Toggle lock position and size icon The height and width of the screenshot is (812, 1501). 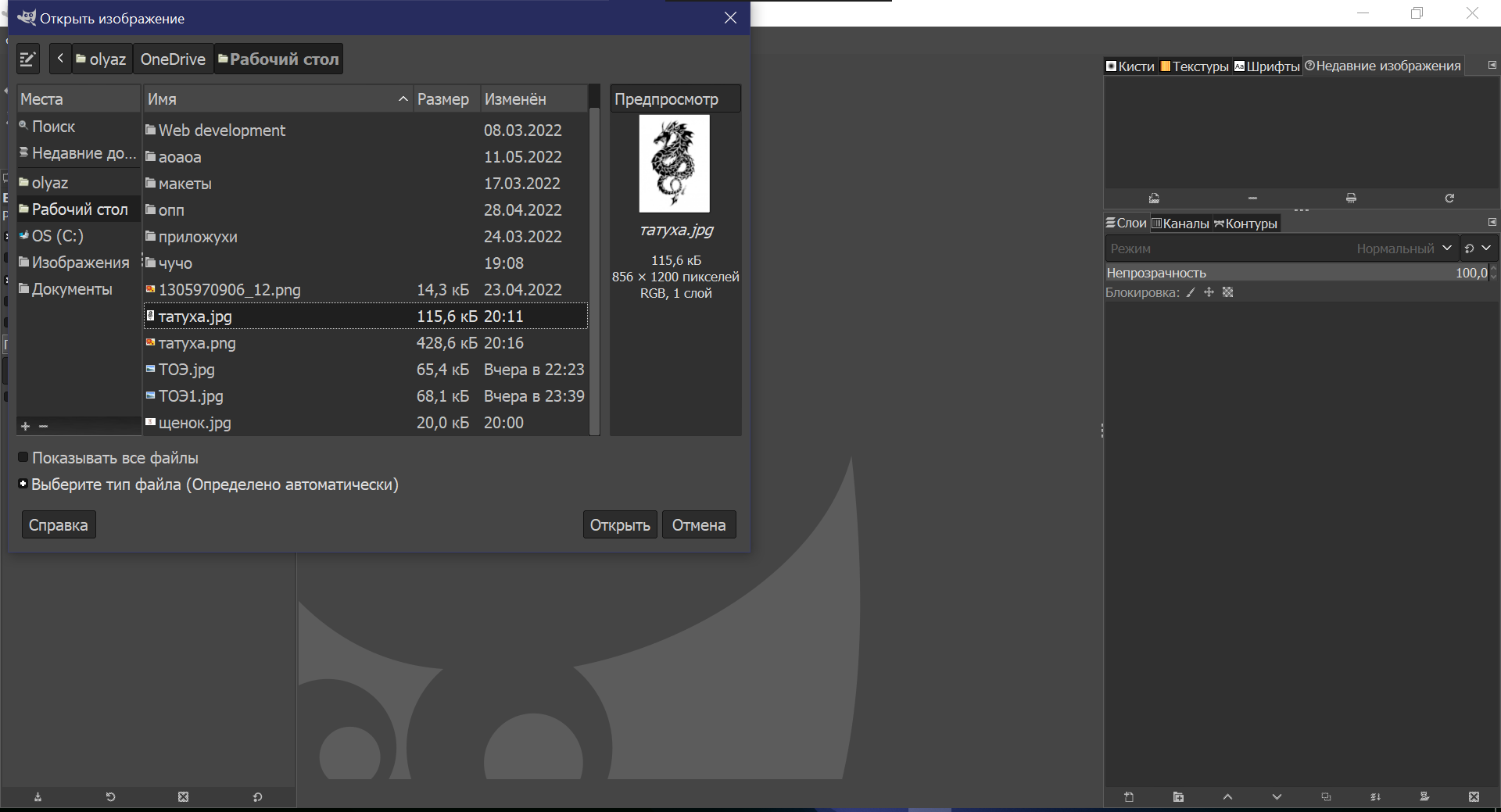click(x=1209, y=292)
